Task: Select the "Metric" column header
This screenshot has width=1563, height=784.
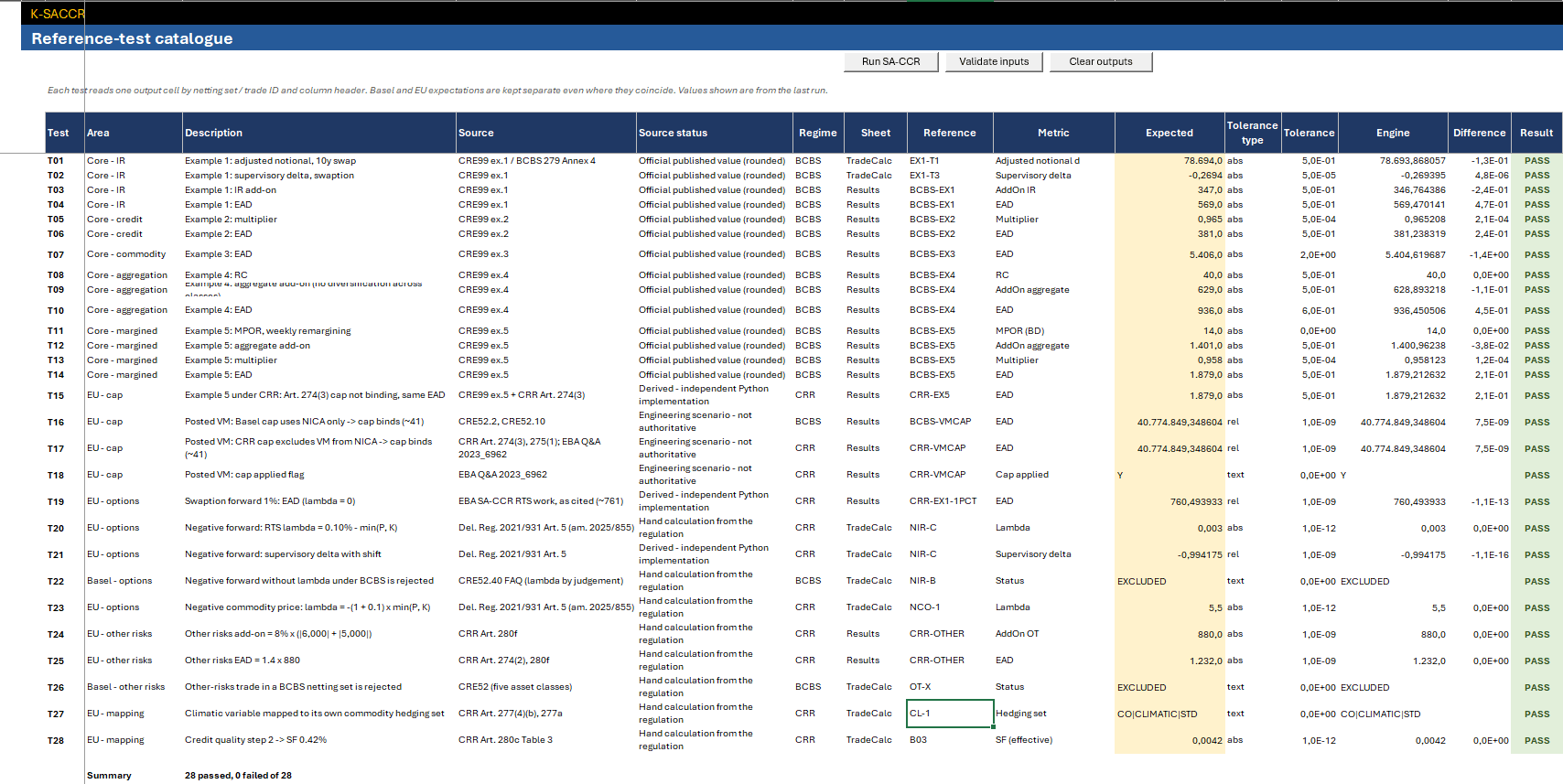Action: [1053, 133]
